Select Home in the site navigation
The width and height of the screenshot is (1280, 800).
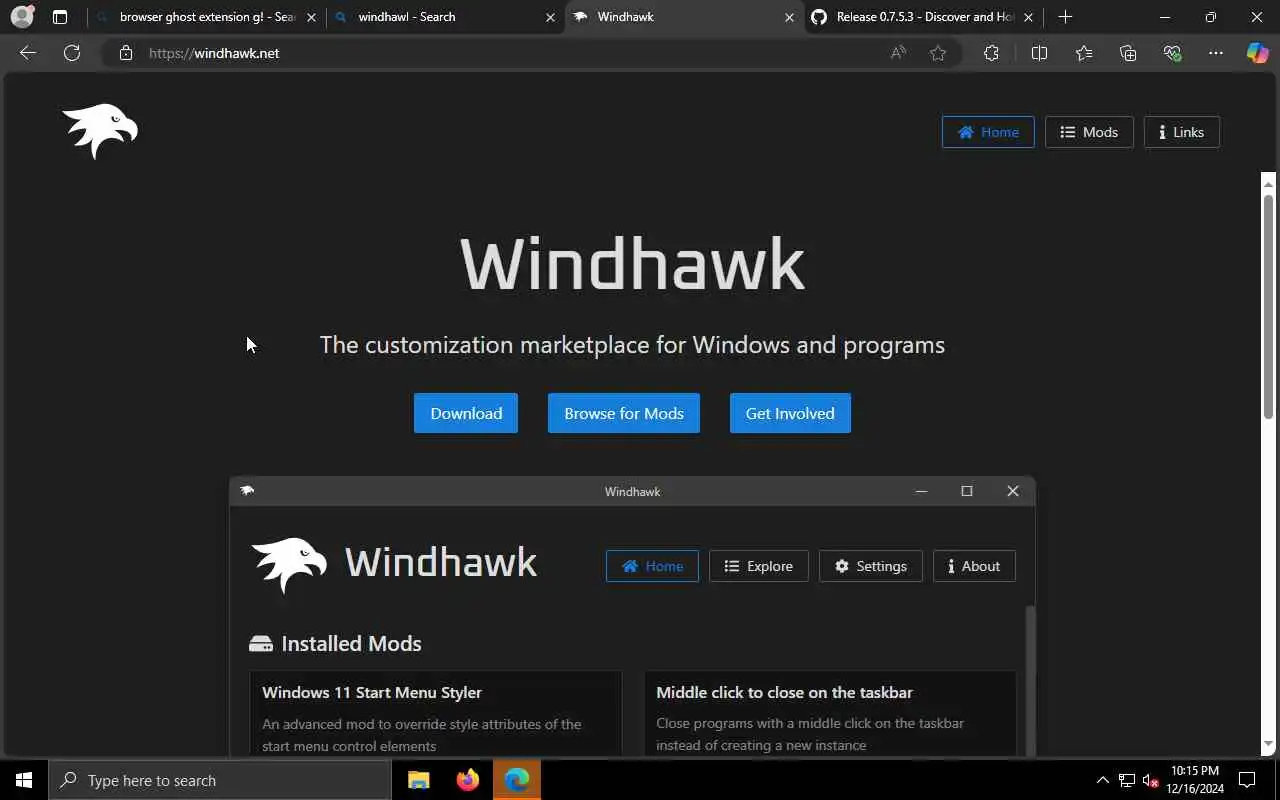click(988, 132)
